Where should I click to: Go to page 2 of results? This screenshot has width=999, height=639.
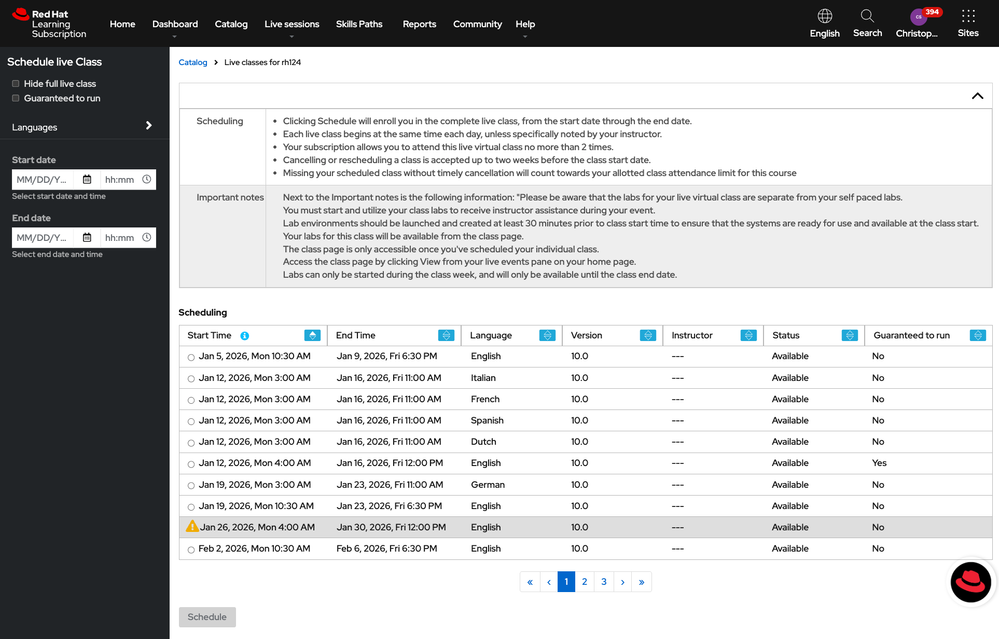tap(585, 582)
